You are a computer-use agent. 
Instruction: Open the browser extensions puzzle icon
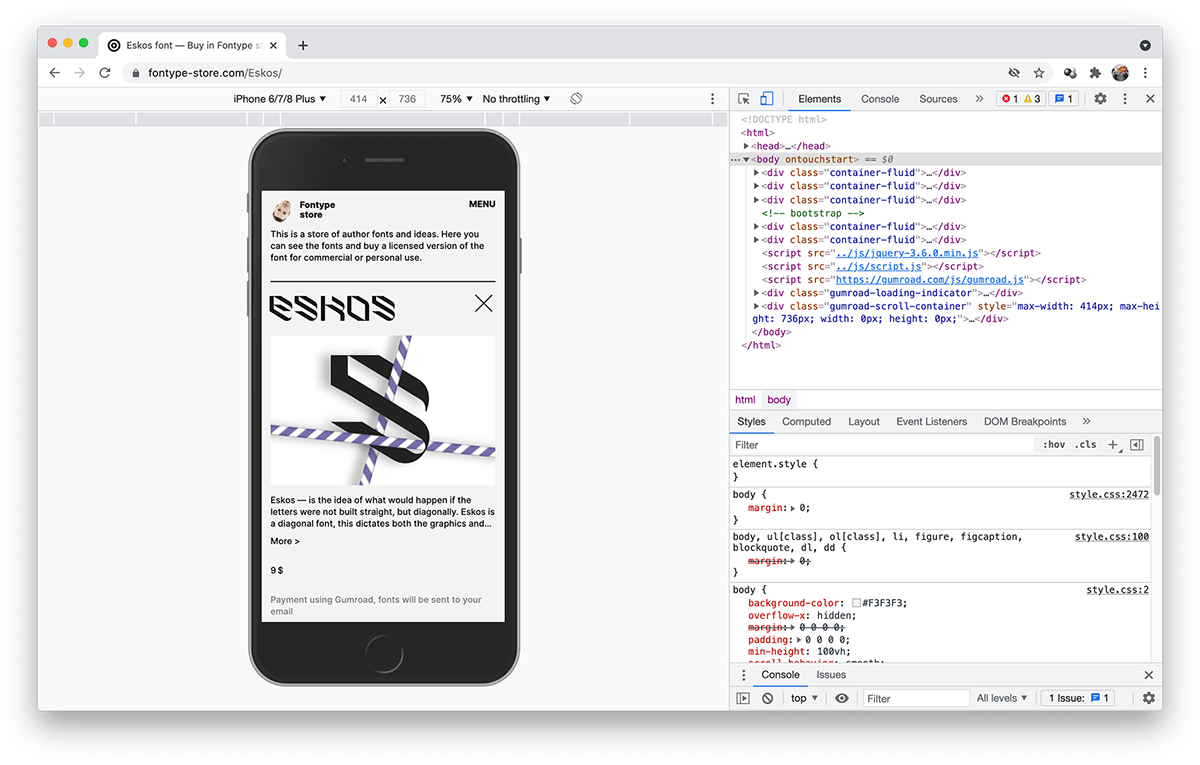[1095, 73]
